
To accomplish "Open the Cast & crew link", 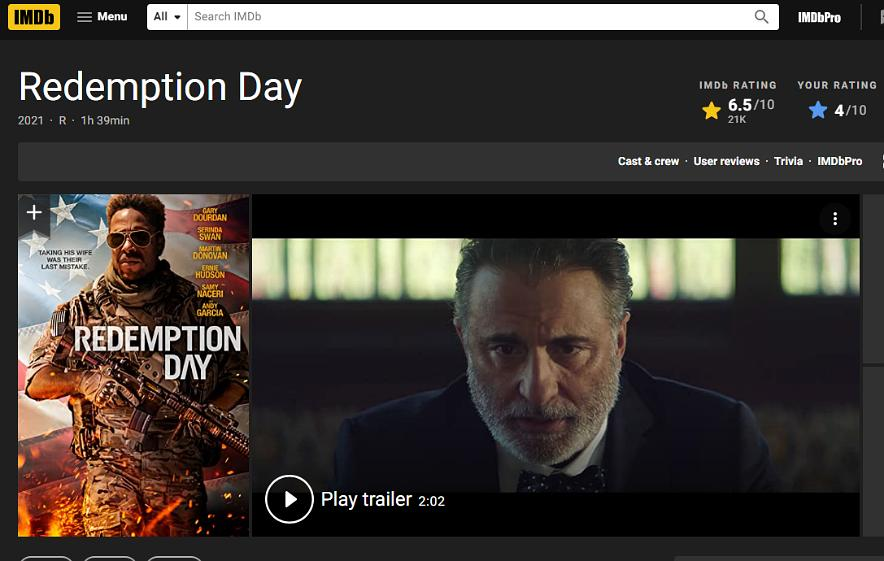I will tap(648, 161).
